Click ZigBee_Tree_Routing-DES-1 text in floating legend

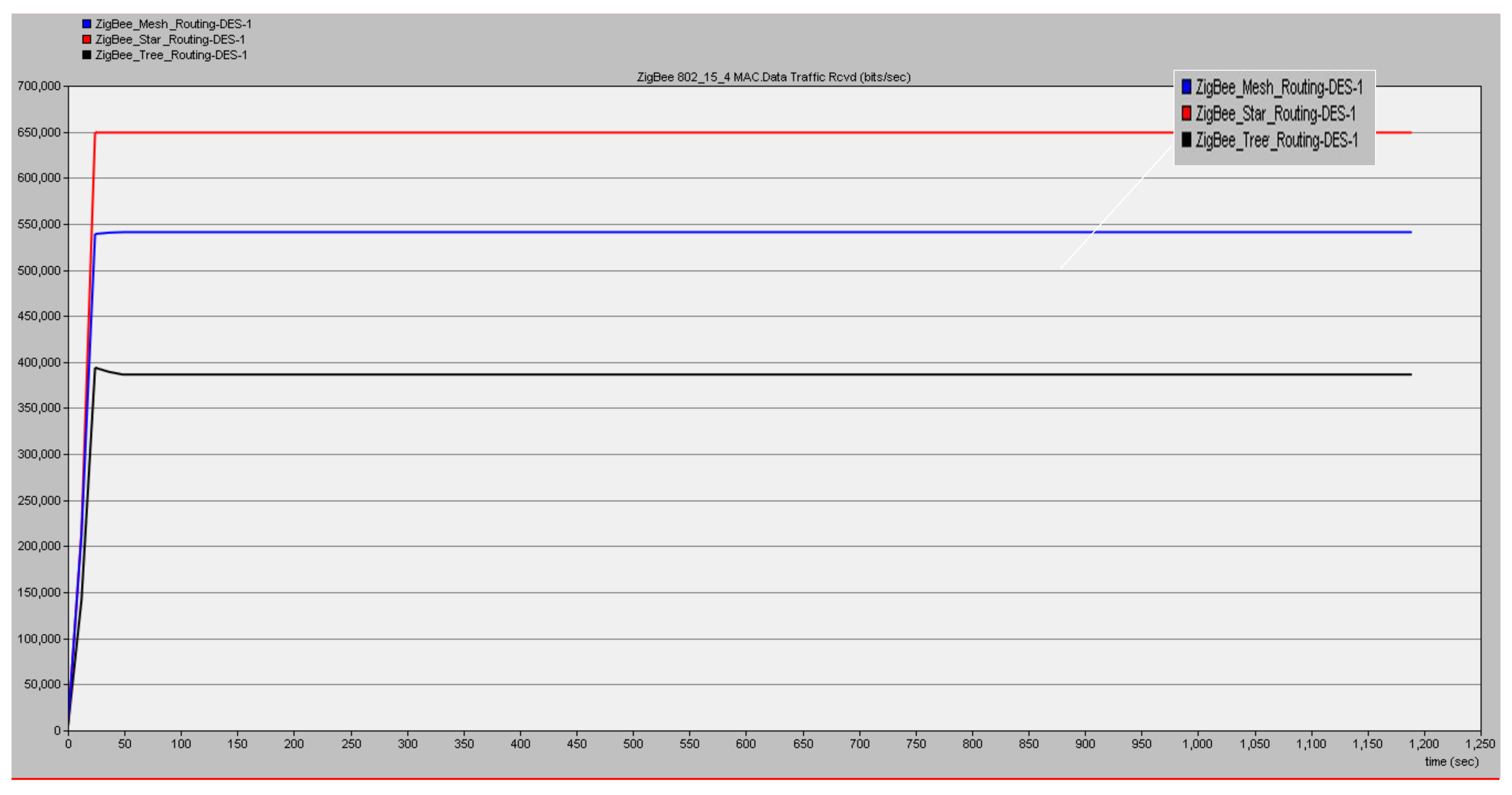1277,140
